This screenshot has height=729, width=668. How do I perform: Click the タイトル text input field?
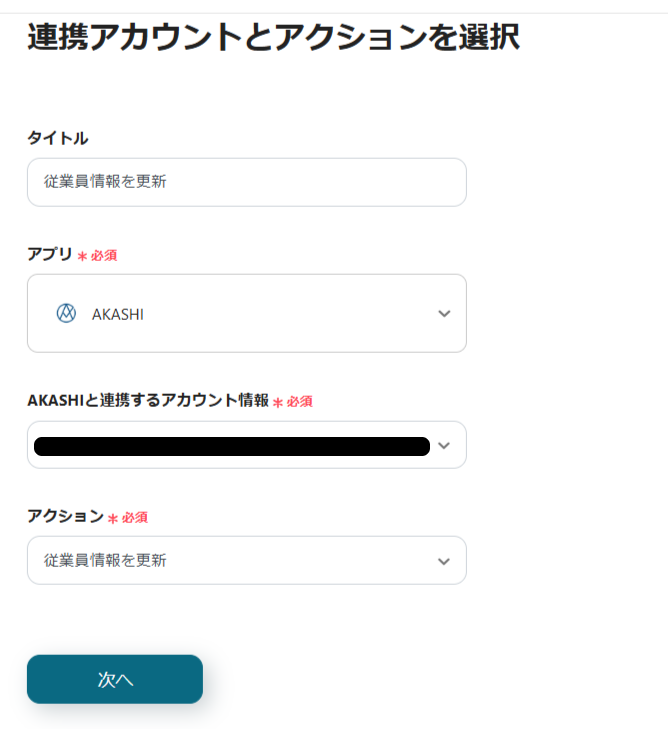[x=246, y=182]
